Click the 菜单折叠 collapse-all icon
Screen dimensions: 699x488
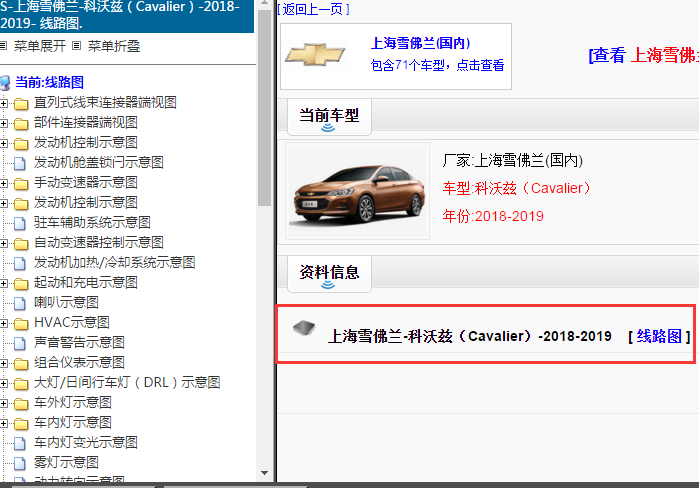pos(77,45)
